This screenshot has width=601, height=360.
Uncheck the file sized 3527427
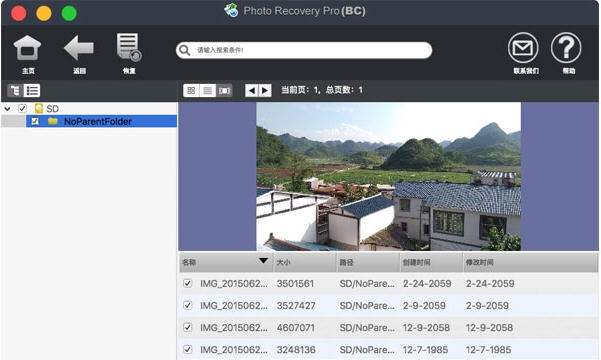tap(187, 305)
